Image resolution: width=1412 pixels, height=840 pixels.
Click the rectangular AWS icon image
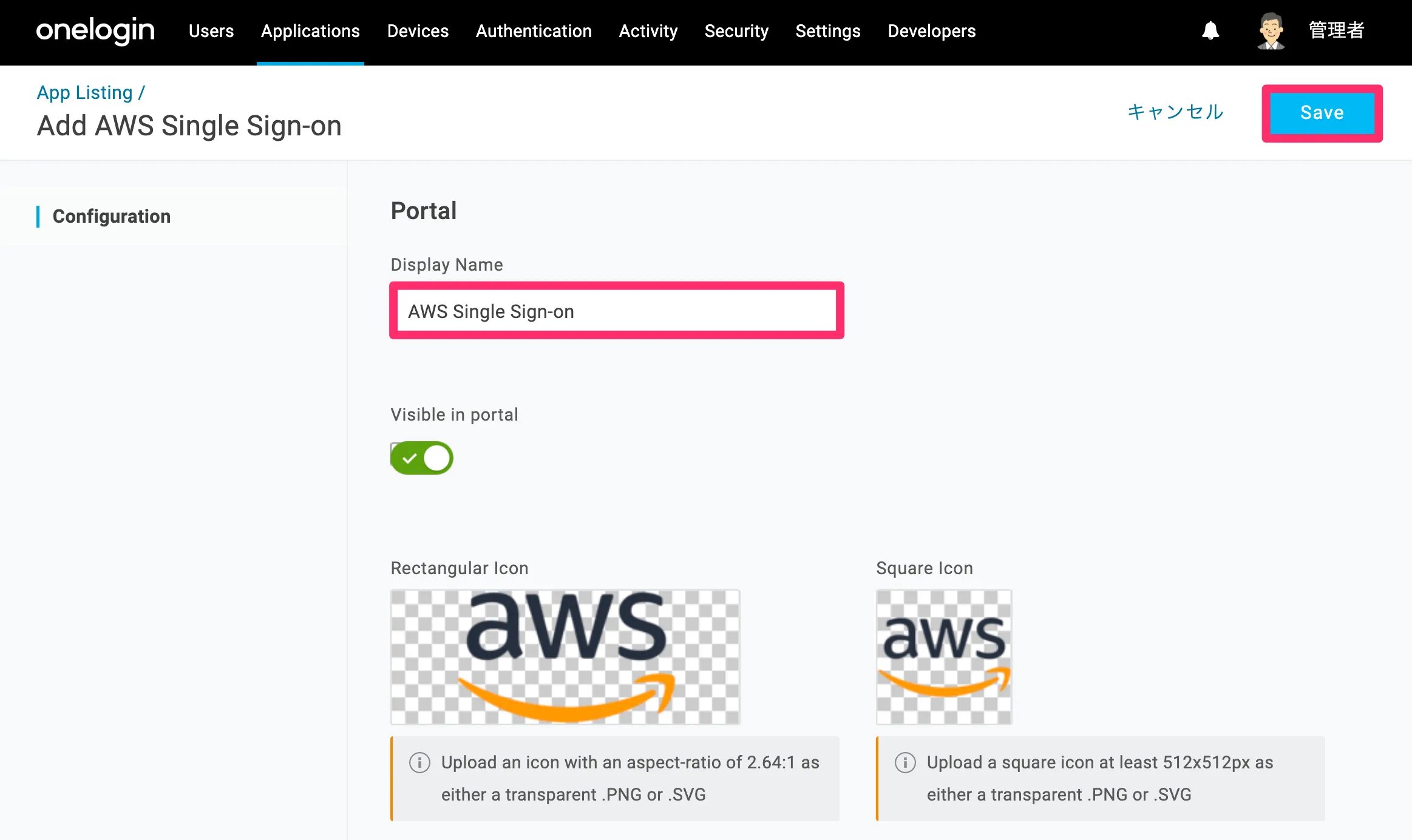point(565,657)
